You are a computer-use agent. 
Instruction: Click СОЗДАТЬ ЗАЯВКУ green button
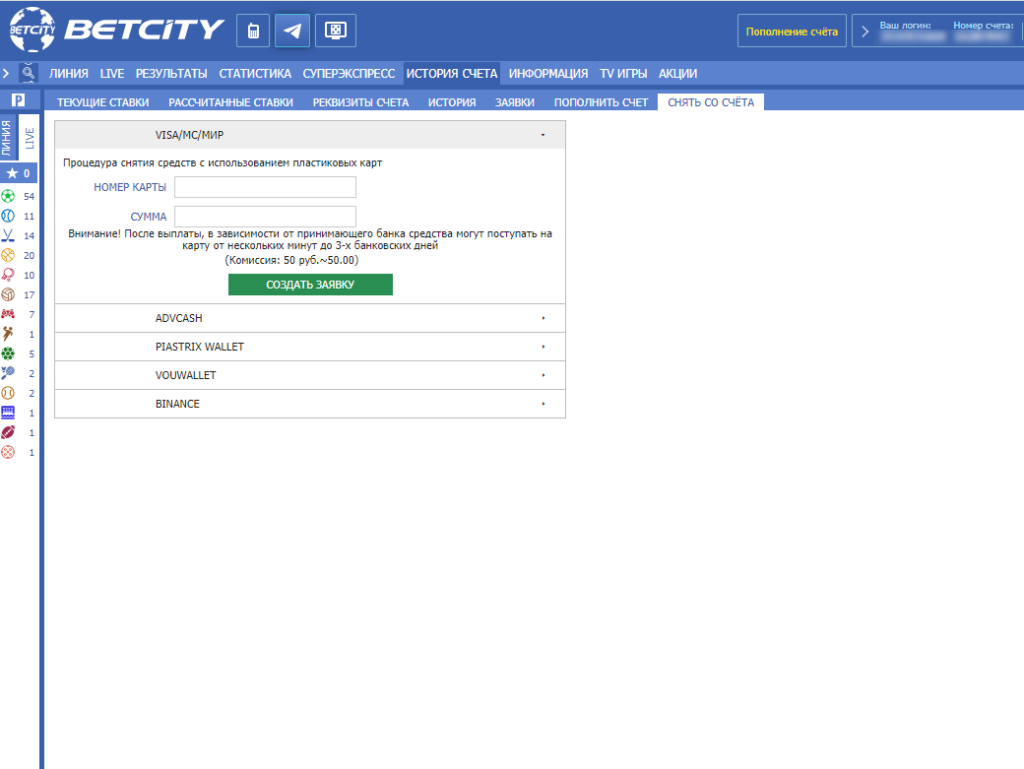310,285
